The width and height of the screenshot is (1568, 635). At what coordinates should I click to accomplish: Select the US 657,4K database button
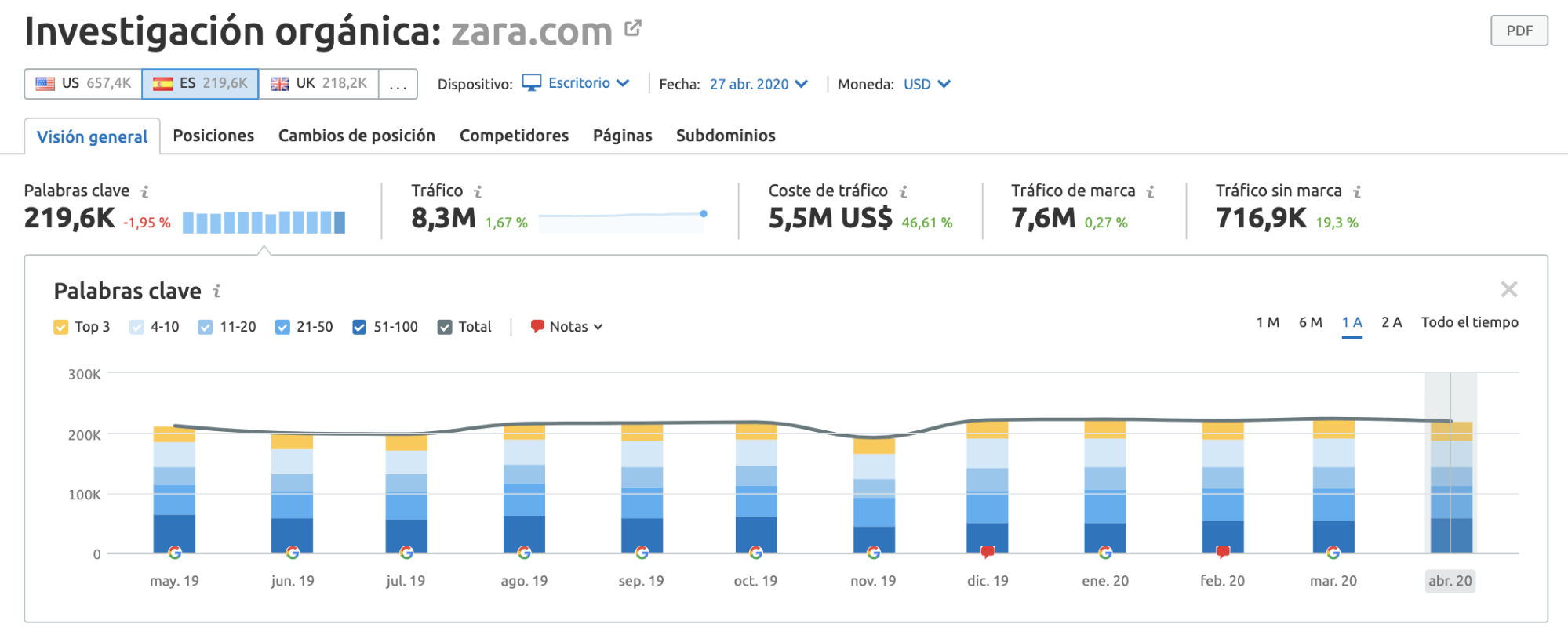(83, 83)
